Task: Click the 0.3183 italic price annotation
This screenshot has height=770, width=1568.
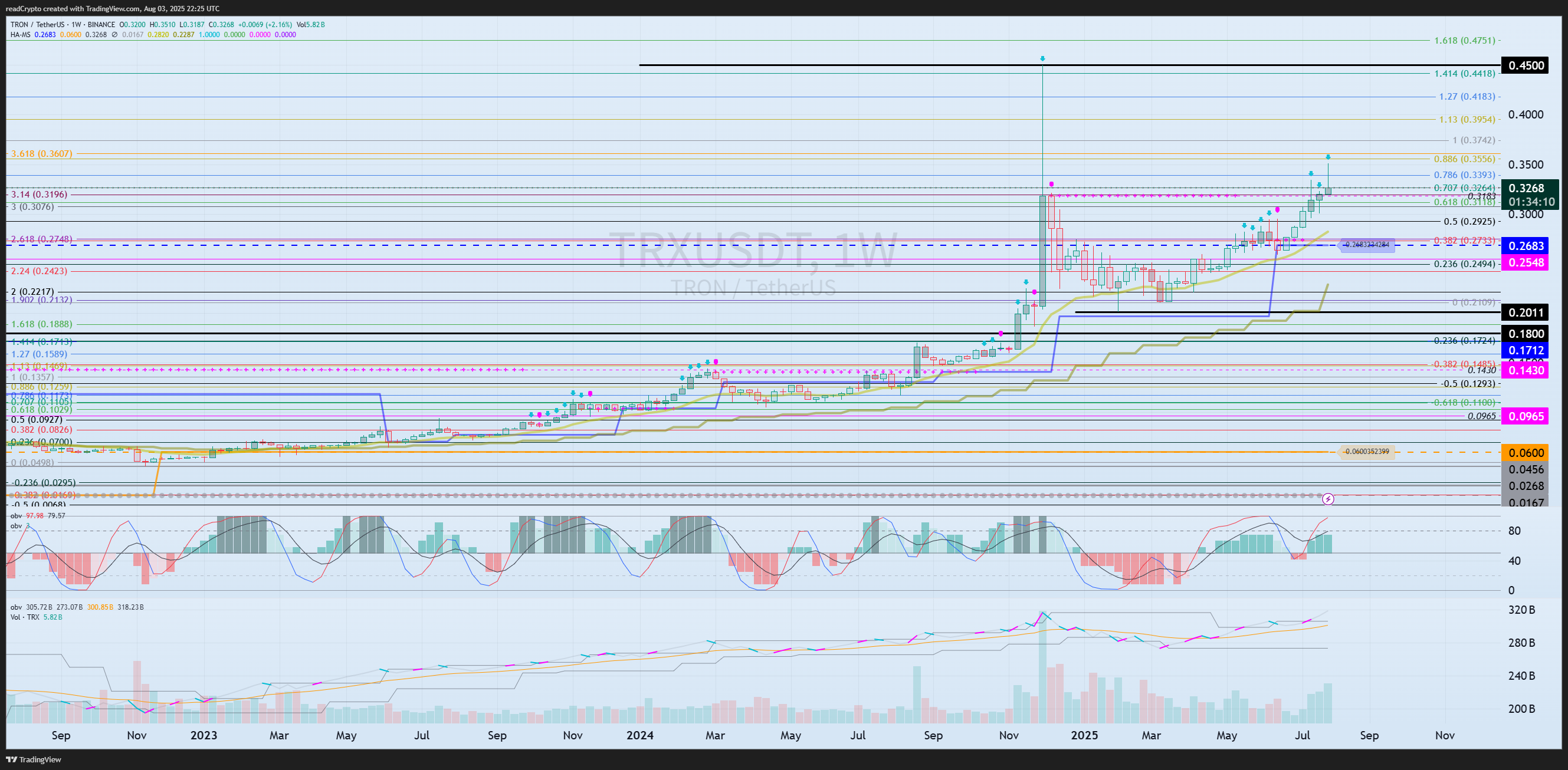Action: click(x=1481, y=196)
